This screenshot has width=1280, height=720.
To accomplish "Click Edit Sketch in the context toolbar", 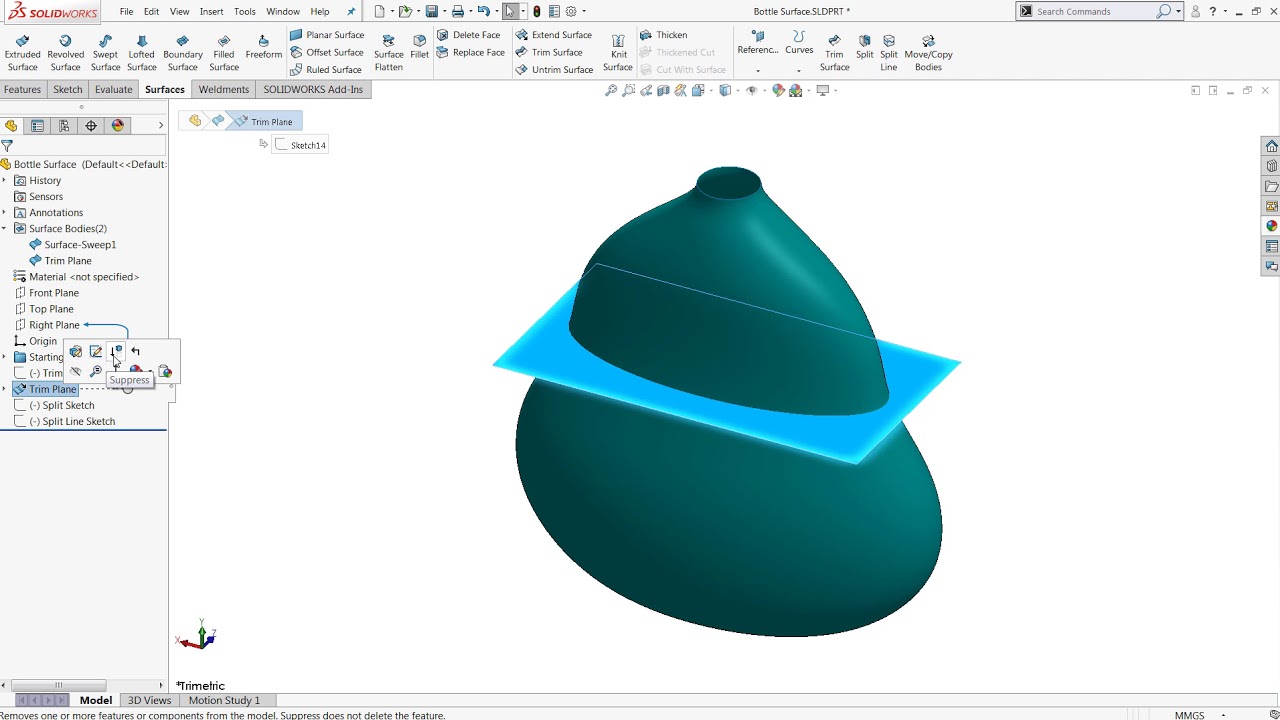I will (x=96, y=351).
